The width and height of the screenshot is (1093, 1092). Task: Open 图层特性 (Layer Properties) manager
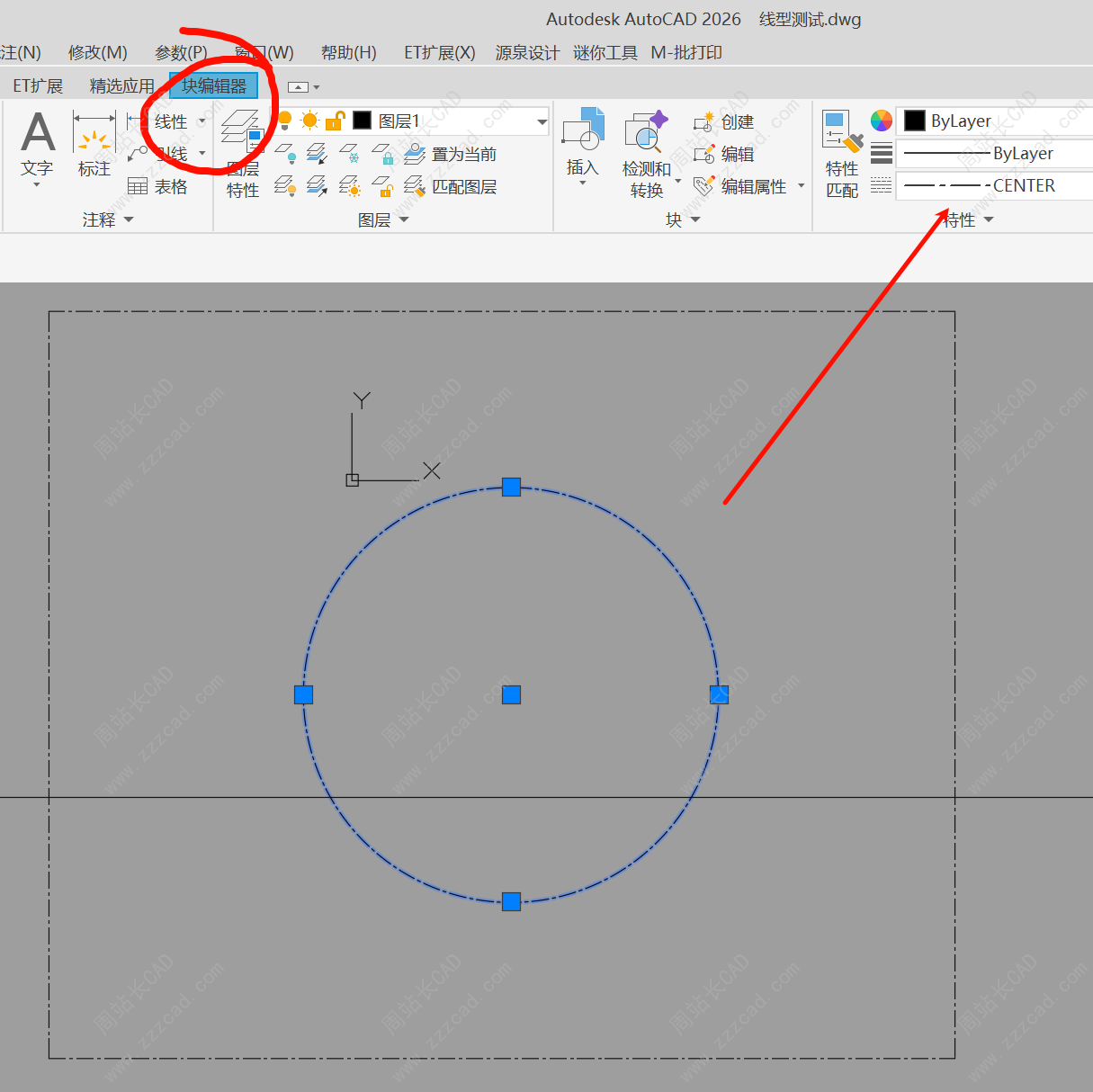click(x=241, y=153)
